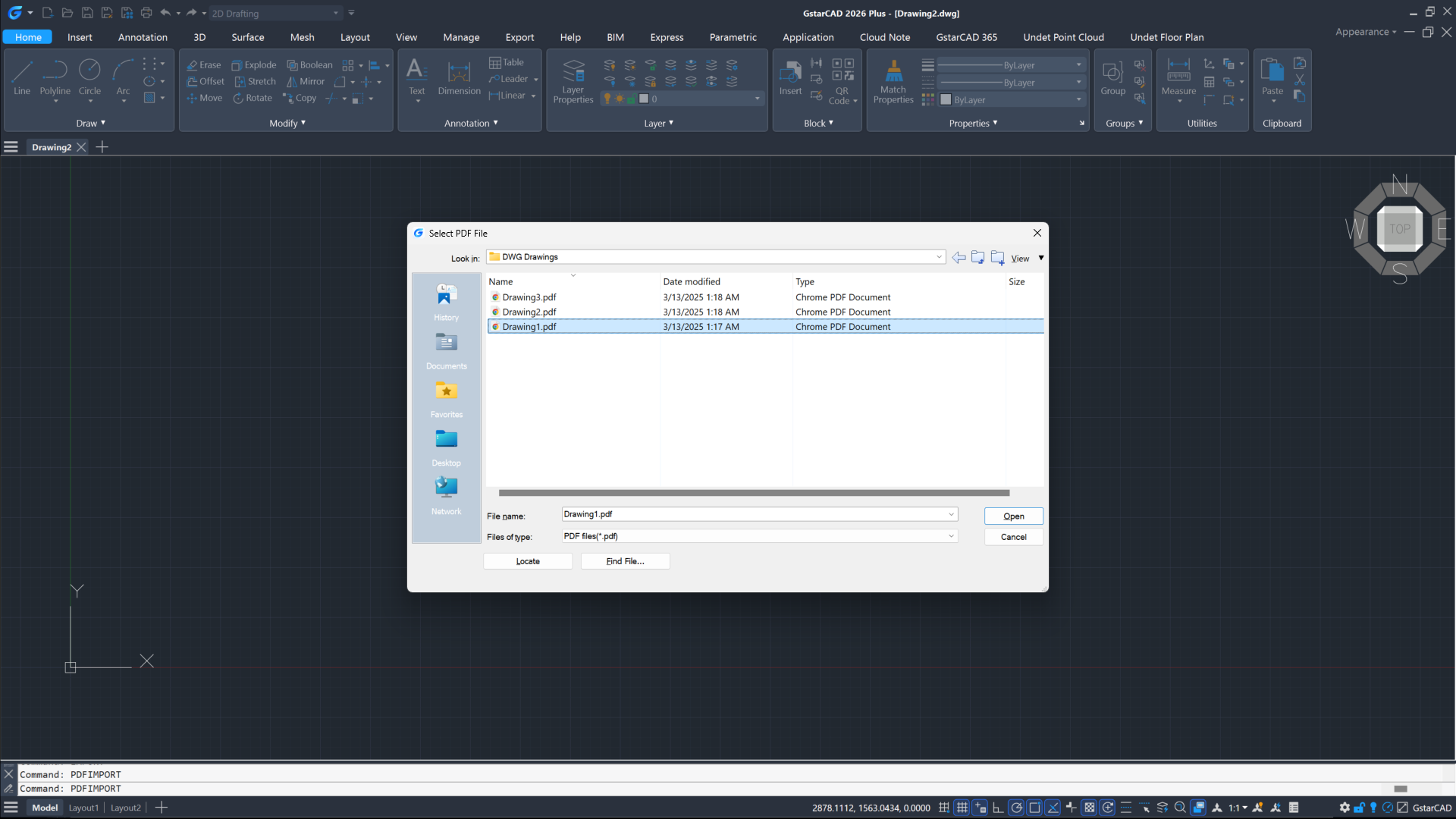Switch to the Express ribbon tab
This screenshot has height=819, width=1456.
coord(667,37)
